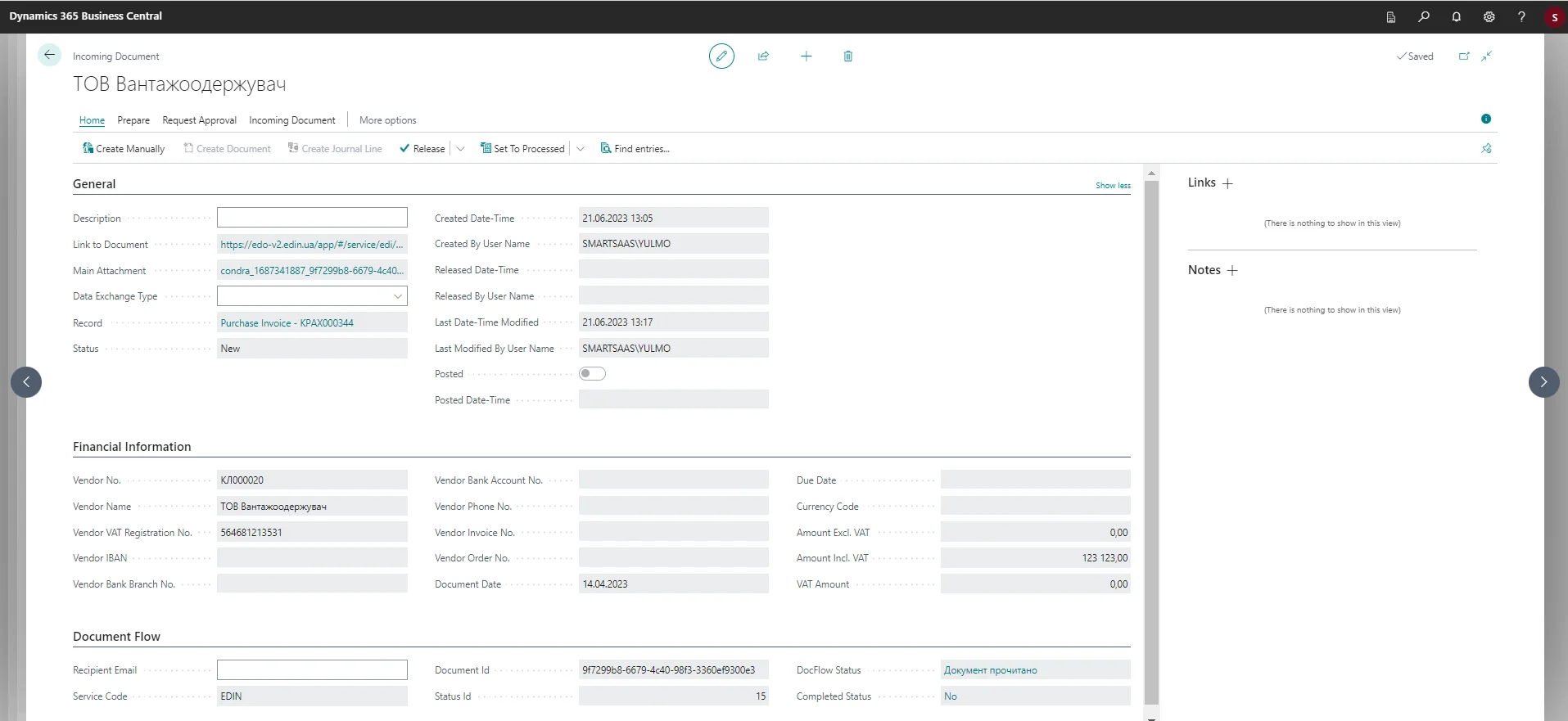Open the notifications bell icon

click(1456, 16)
